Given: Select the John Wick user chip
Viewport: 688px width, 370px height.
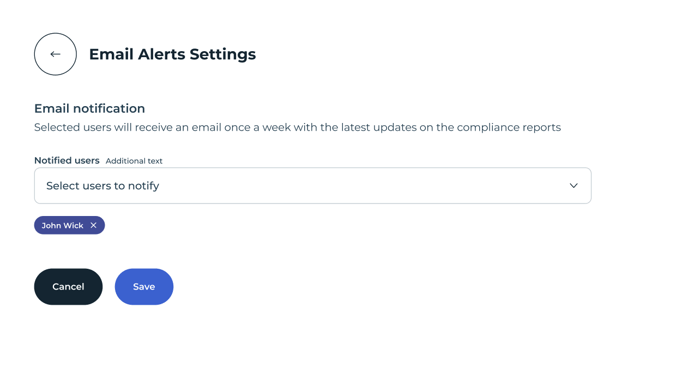Looking at the screenshot, I should click(69, 225).
